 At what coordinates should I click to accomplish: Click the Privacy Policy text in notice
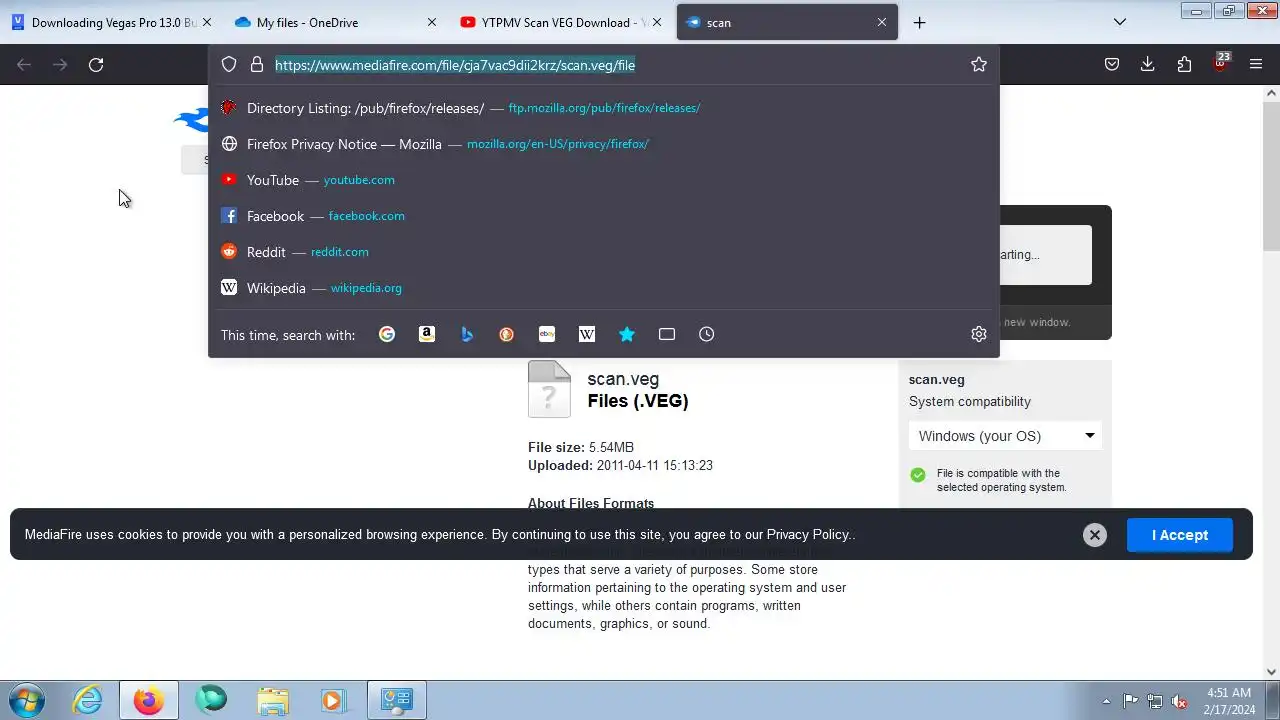coord(808,535)
